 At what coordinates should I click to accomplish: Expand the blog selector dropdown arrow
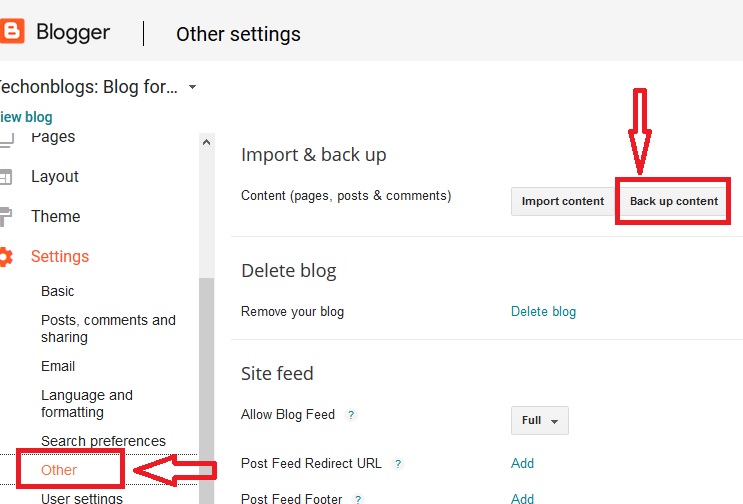(192, 87)
